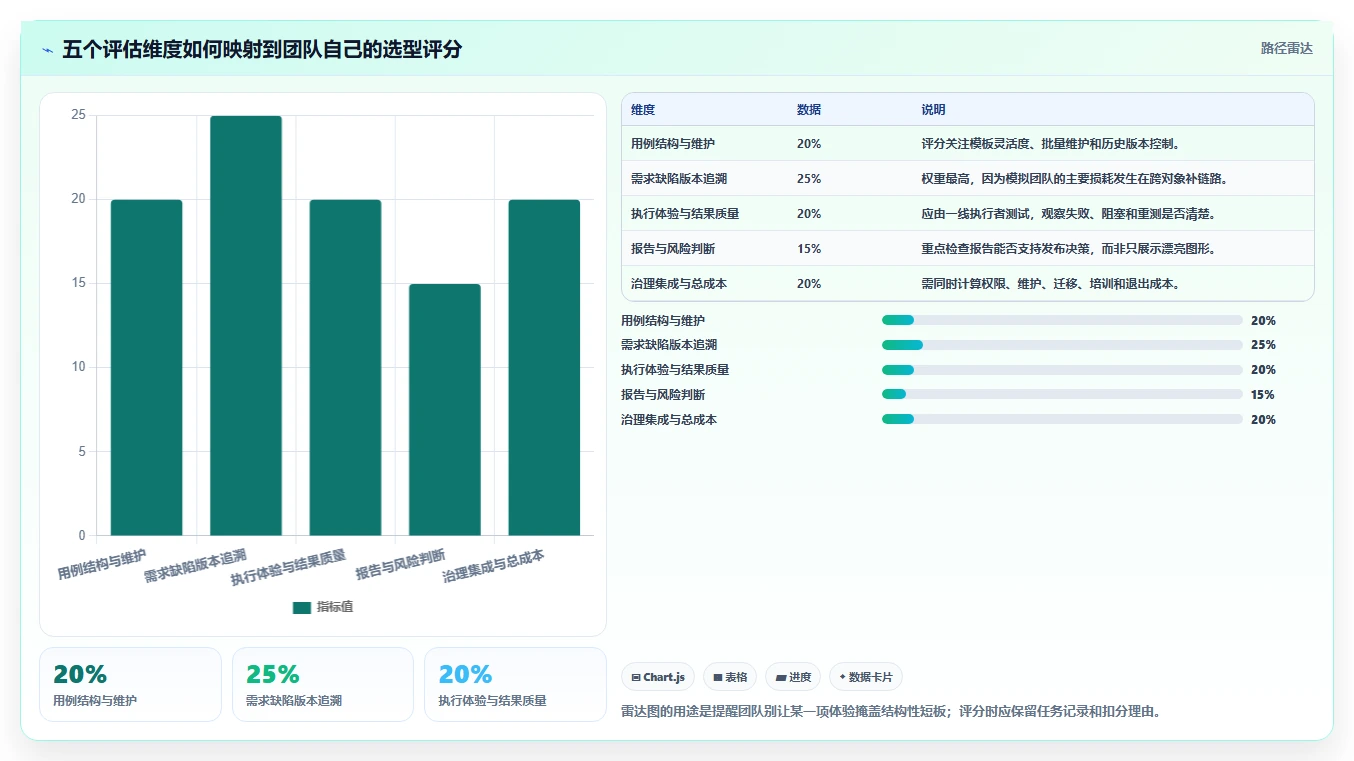1354x761 pixels.
Task: Select the 表格 chip
Action: (x=731, y=677)
